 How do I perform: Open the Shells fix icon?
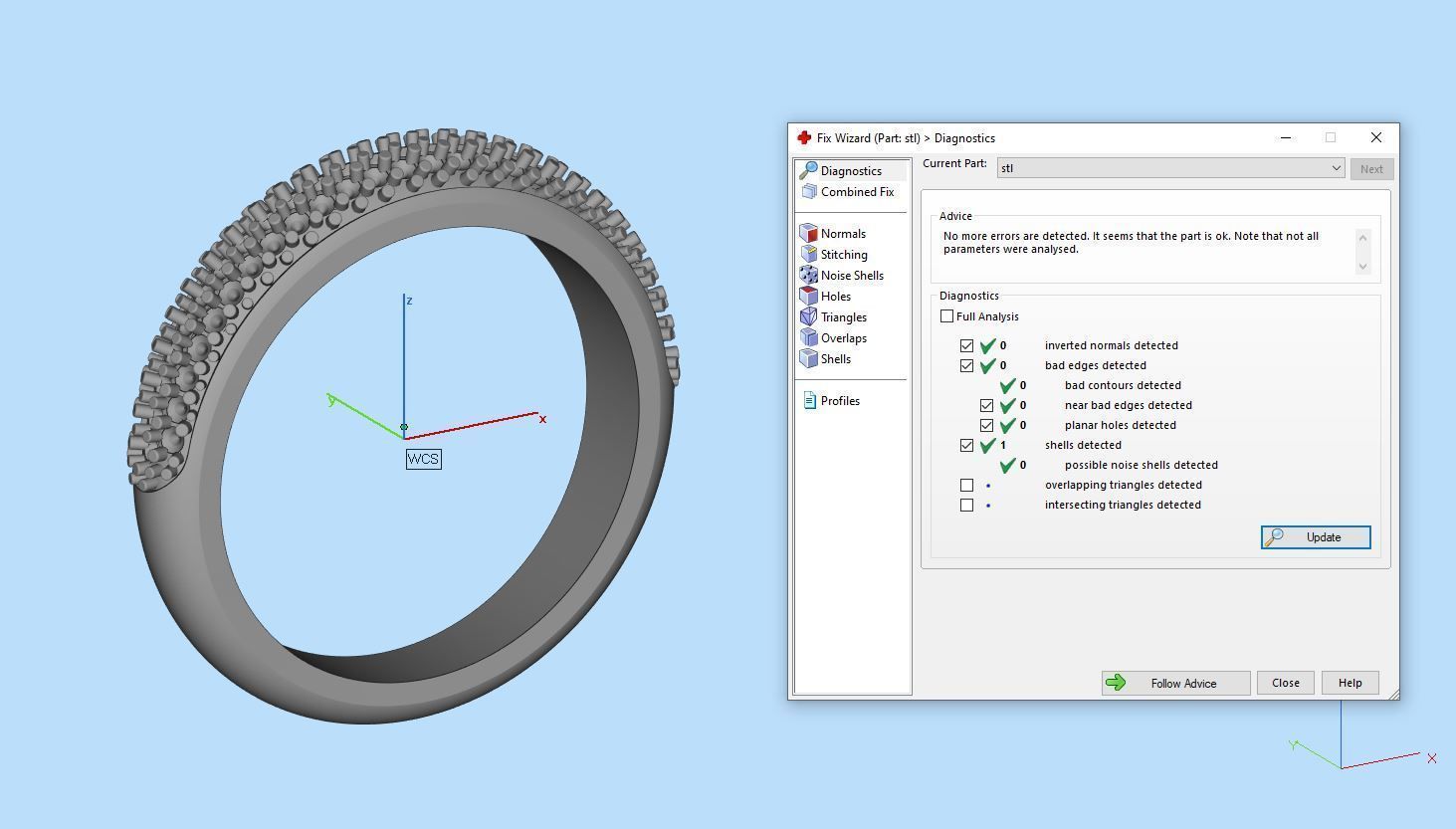[808, 359]
